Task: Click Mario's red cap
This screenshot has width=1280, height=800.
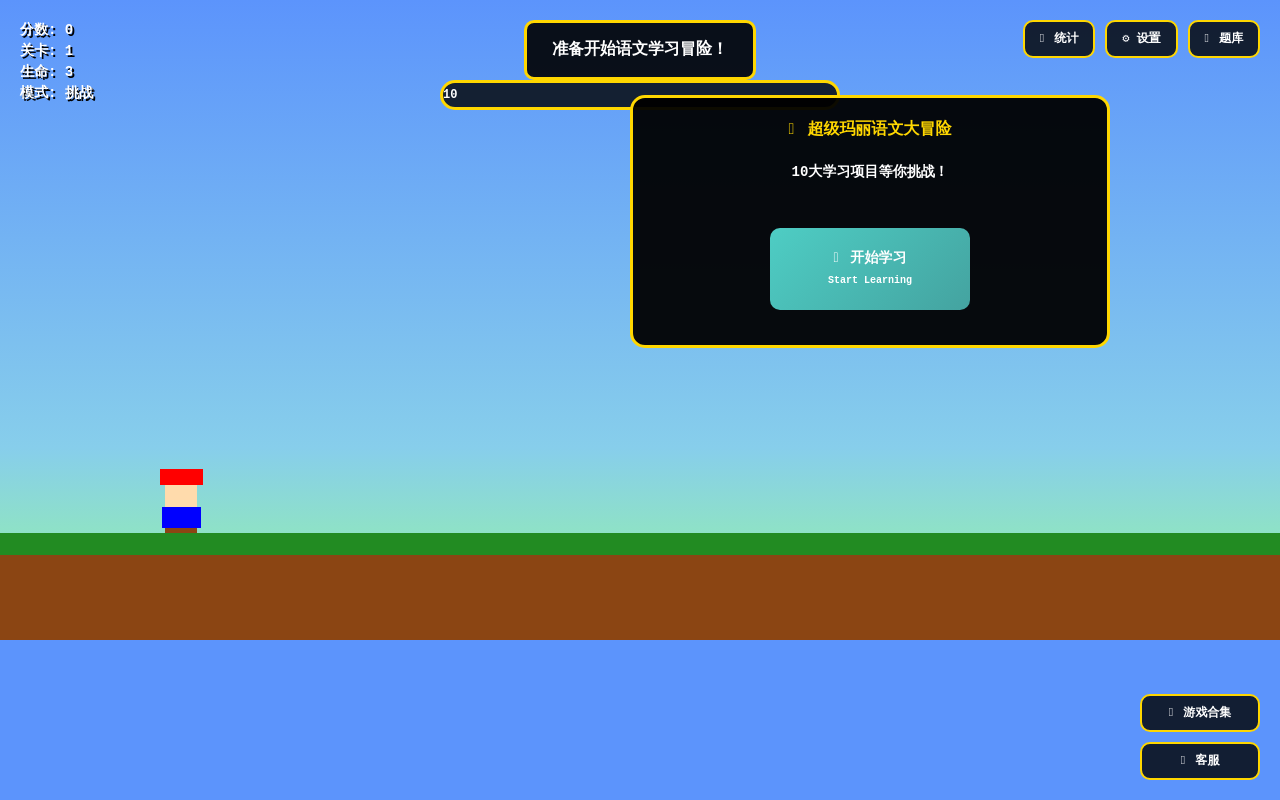Action: pos(181,477)
